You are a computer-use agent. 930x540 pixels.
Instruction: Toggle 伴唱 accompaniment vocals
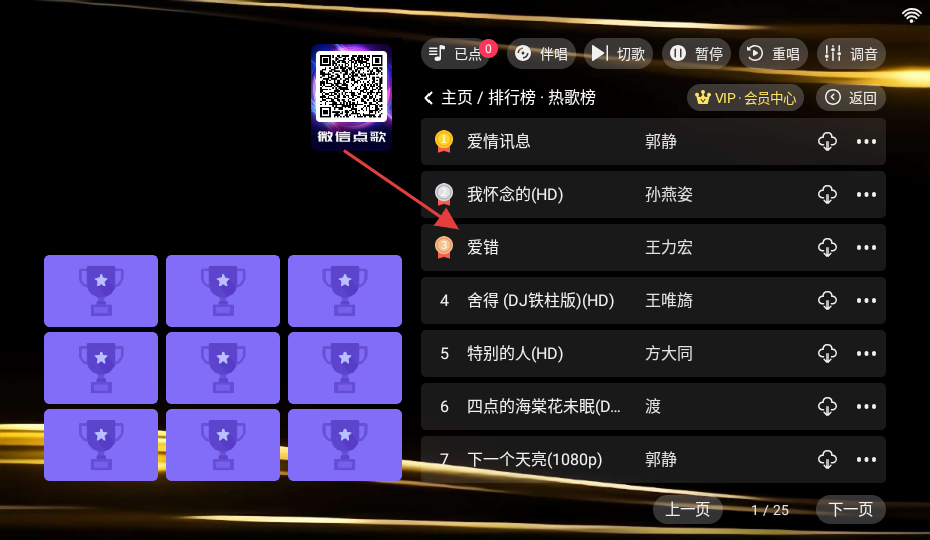[x=541, y=54]
